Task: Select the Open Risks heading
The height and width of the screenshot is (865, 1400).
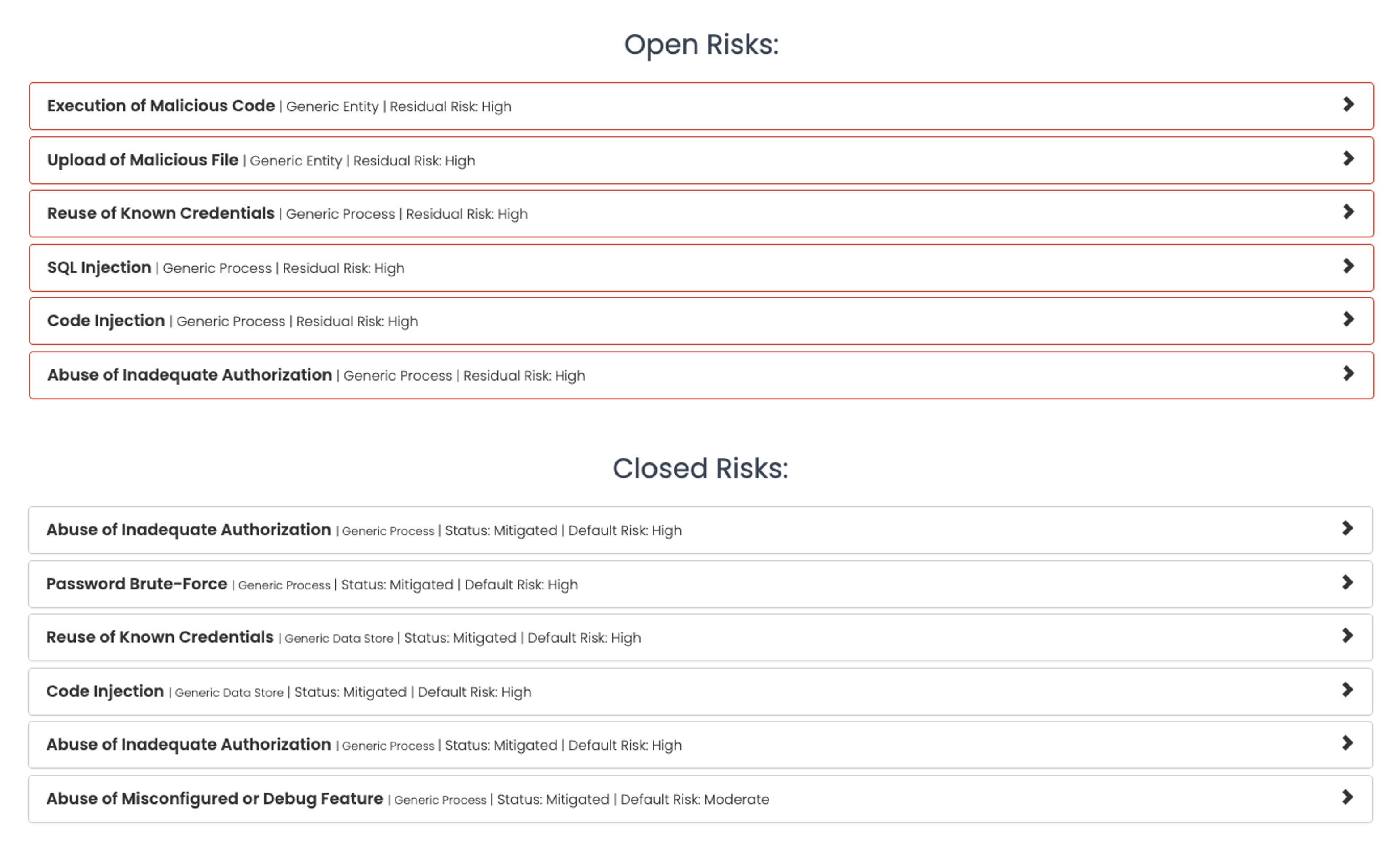Action: pos(701,45)
